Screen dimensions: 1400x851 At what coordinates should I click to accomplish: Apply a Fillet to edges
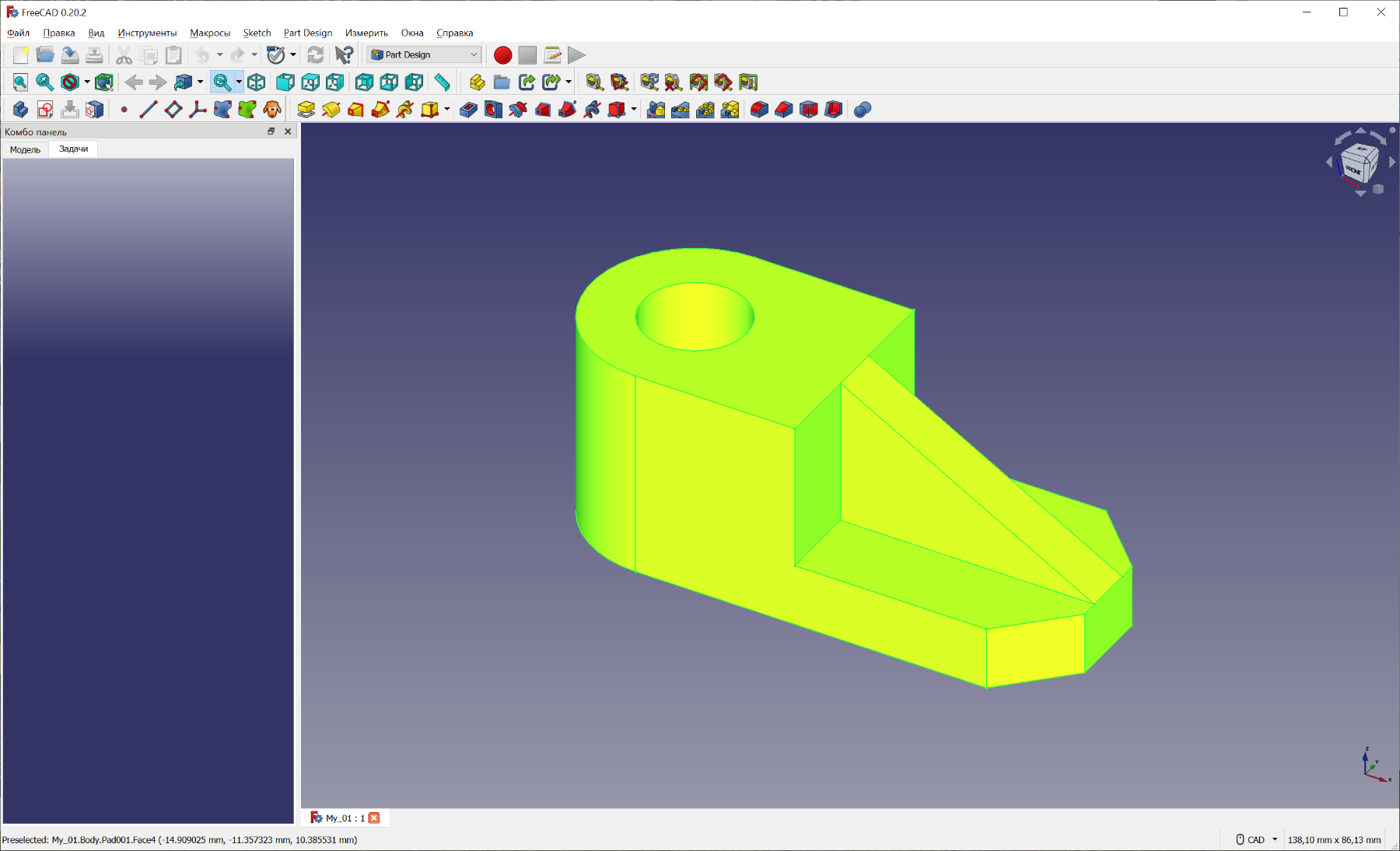tap(759, 110)
